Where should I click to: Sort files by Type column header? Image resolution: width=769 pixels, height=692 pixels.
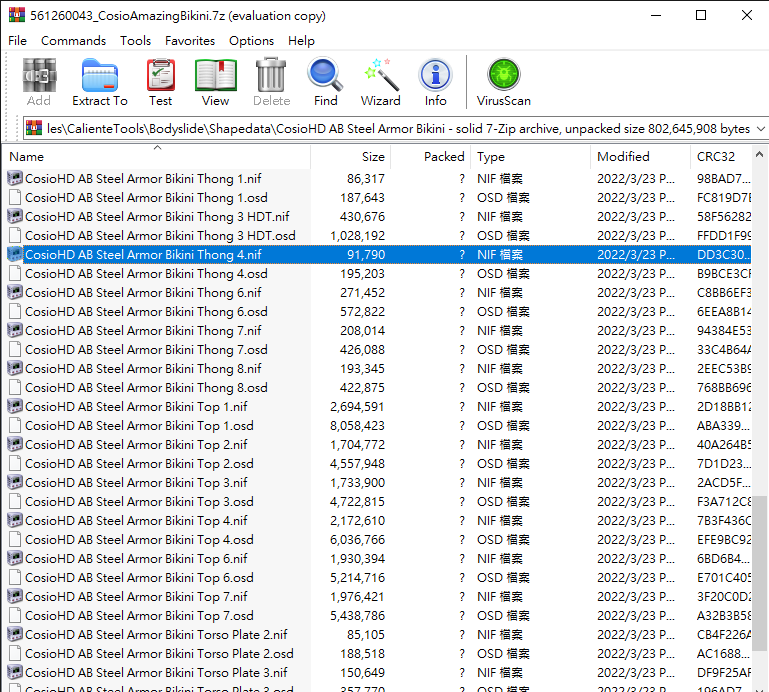[530, 156]
